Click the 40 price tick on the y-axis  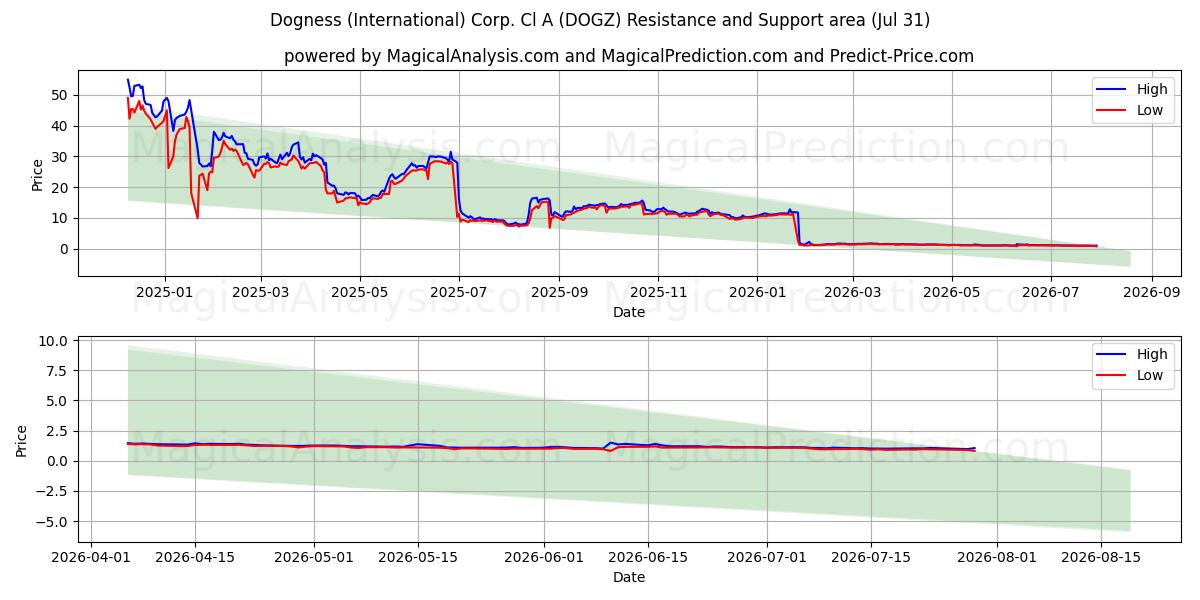tap(59, 126)
